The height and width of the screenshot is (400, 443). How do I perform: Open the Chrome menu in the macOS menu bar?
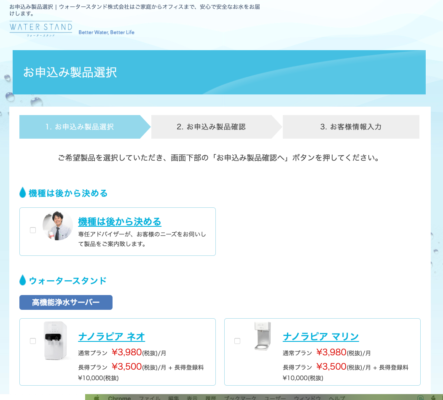click(119, 398)
